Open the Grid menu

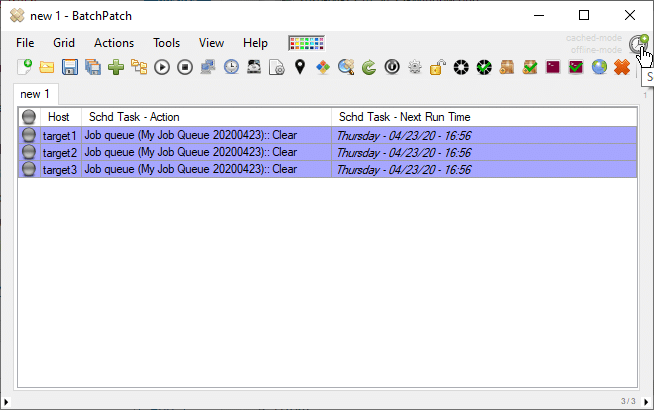[x=64, y=43]
